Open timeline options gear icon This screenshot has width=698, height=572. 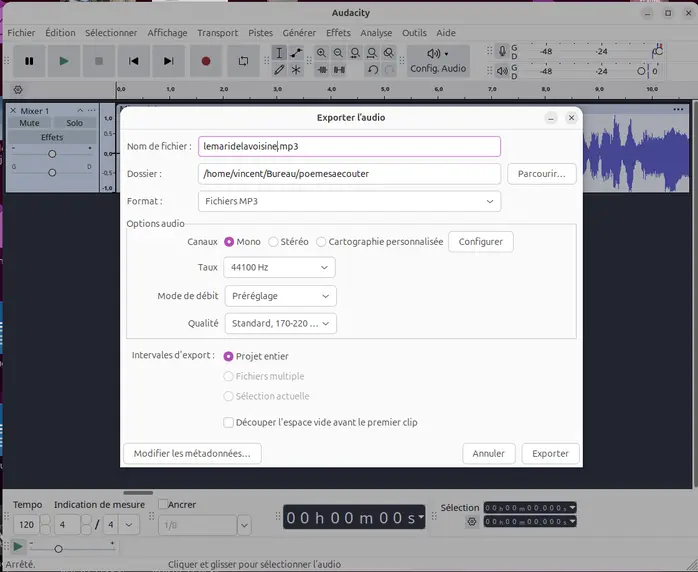pyautogui.click(x=18, y=89)
